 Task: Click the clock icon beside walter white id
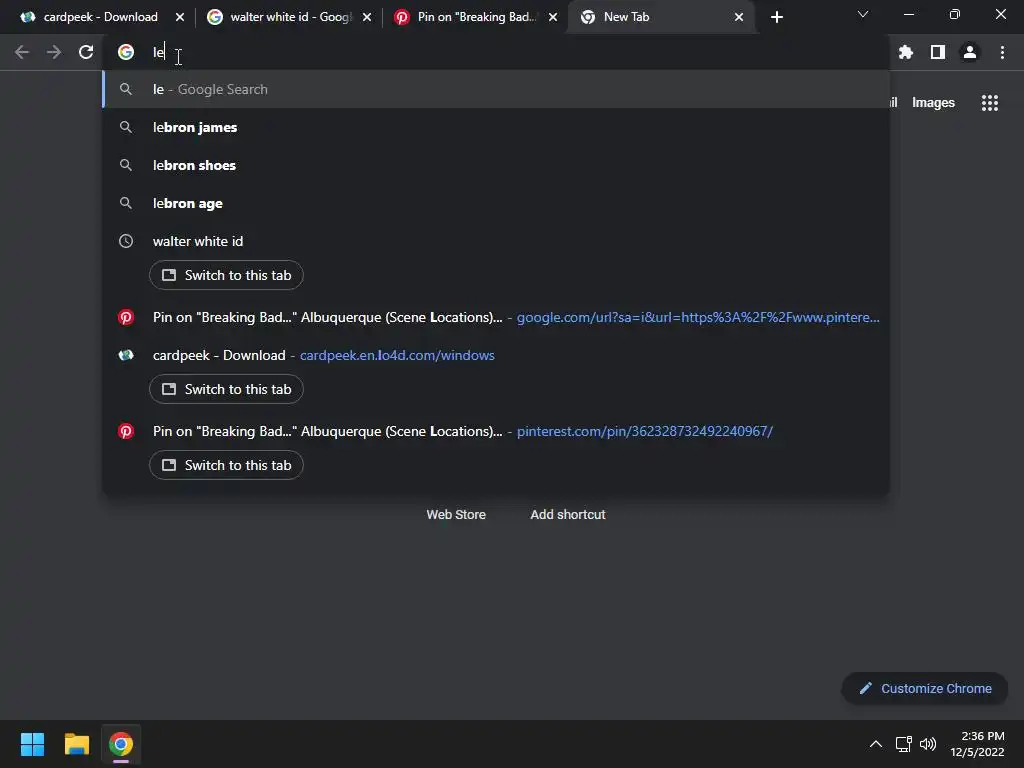point(126,241)
